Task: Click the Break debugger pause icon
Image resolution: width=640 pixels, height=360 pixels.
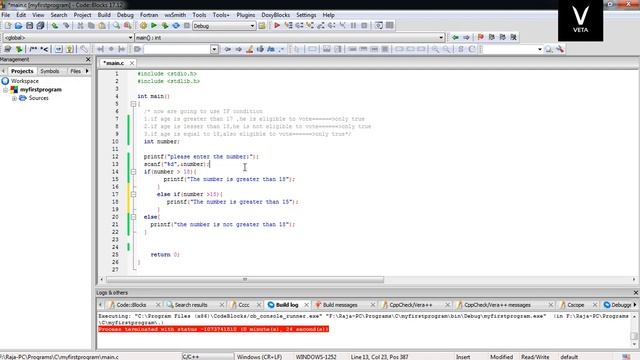Action: (x=353, y=26)
